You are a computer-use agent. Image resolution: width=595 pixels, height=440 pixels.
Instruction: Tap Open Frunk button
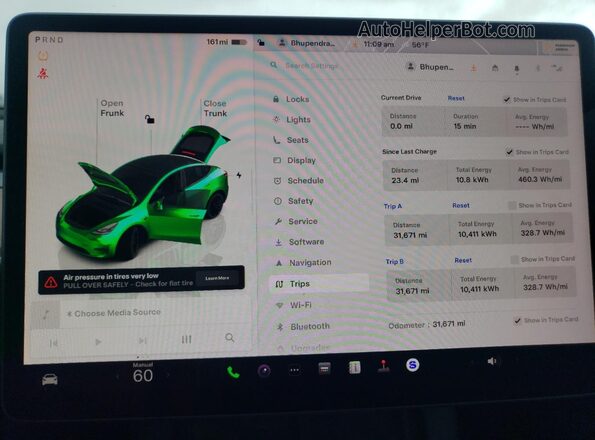pyautogui.click(x=112, y=108)
